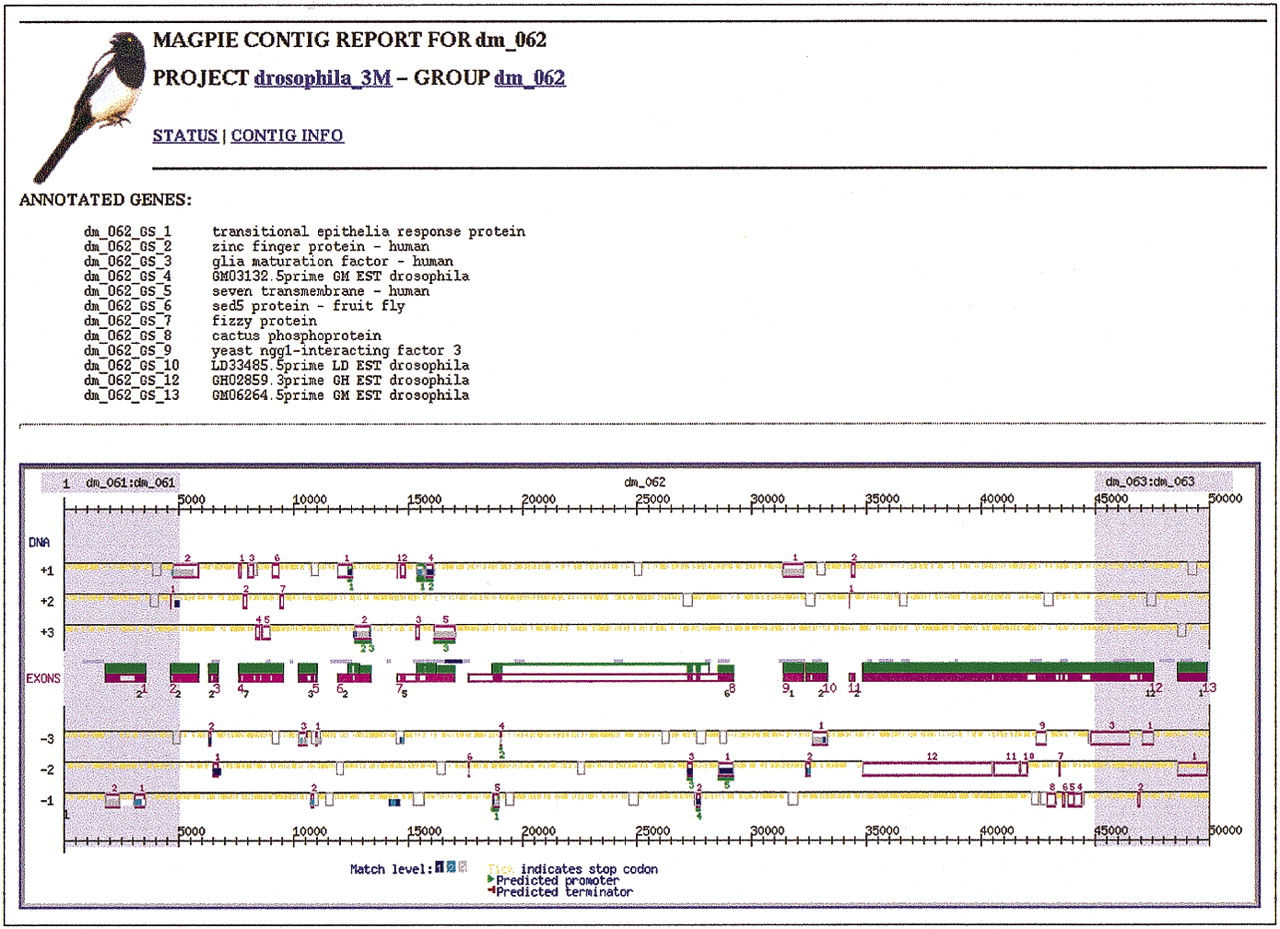Click ORF box 2 on the +1 strand near 5000
This screenshot has width=1280, height=929.
[186, 570]
